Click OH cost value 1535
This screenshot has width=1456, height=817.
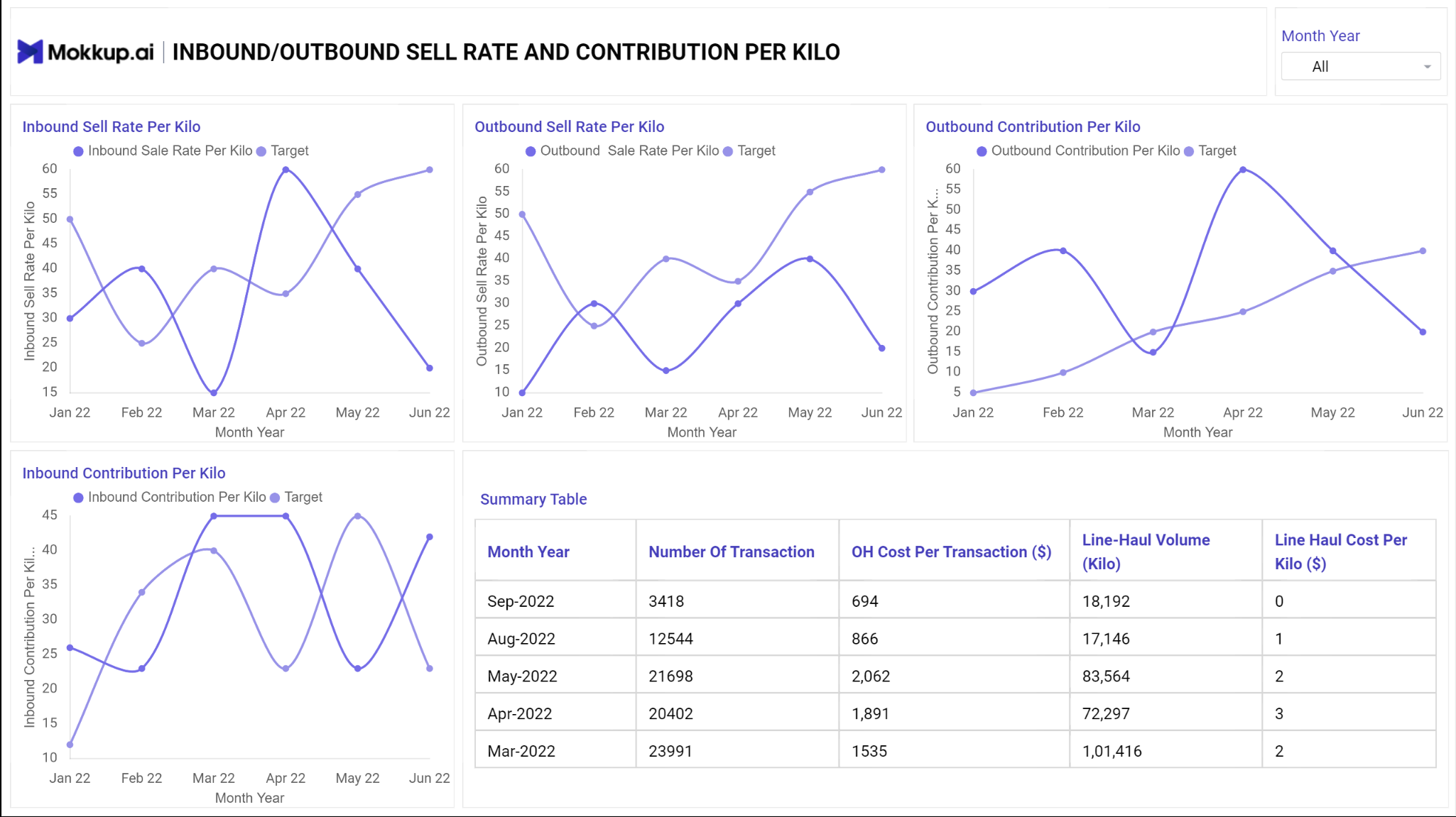(869, 751)
